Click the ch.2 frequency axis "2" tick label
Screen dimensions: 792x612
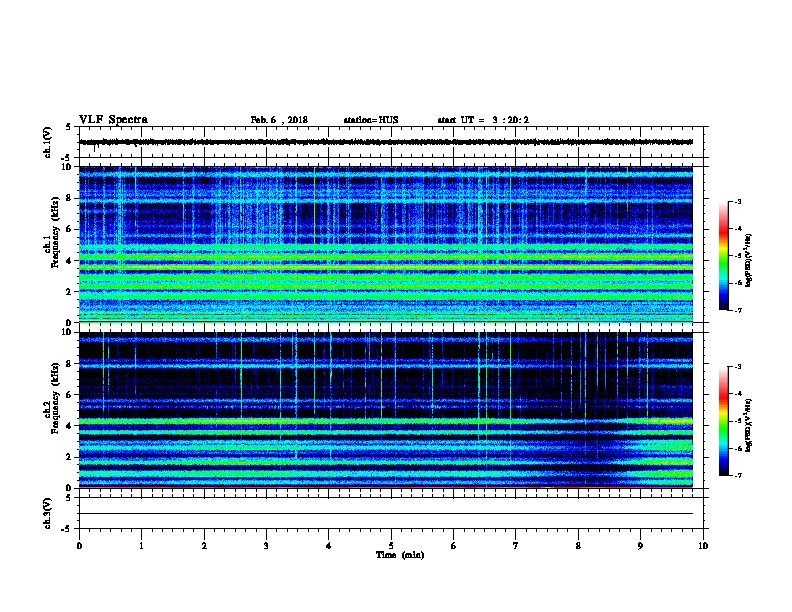(x=70, y=457)
